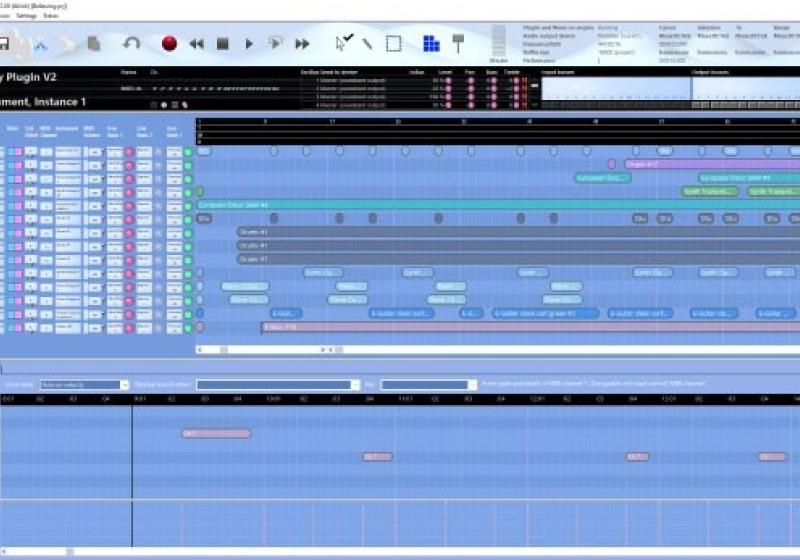Select the long teal 'European Disco Setal #4' clip
Screen dimensions: 800x560
(x=400, y=205)
